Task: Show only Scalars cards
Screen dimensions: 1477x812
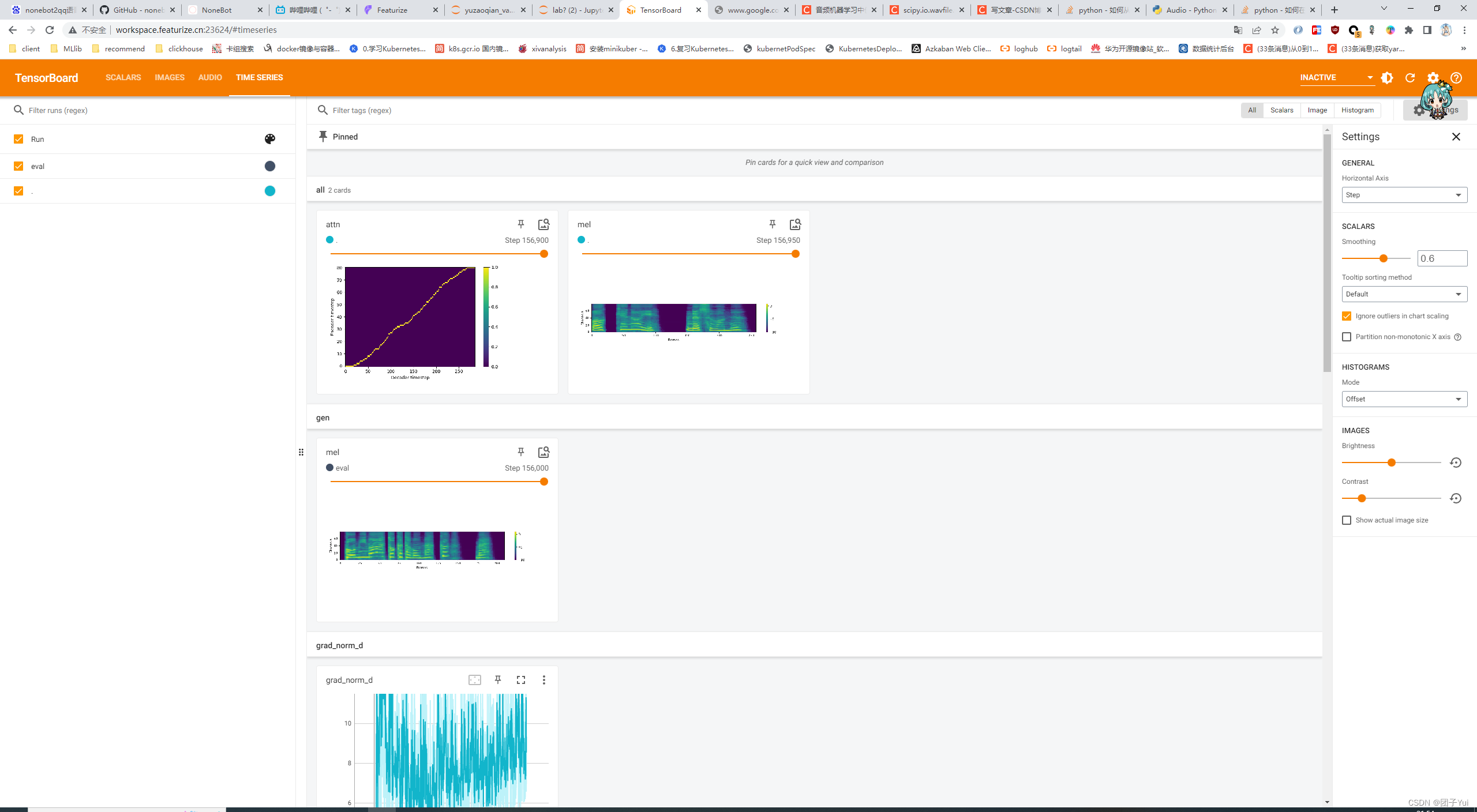Action: click(x=1281, y=110)
